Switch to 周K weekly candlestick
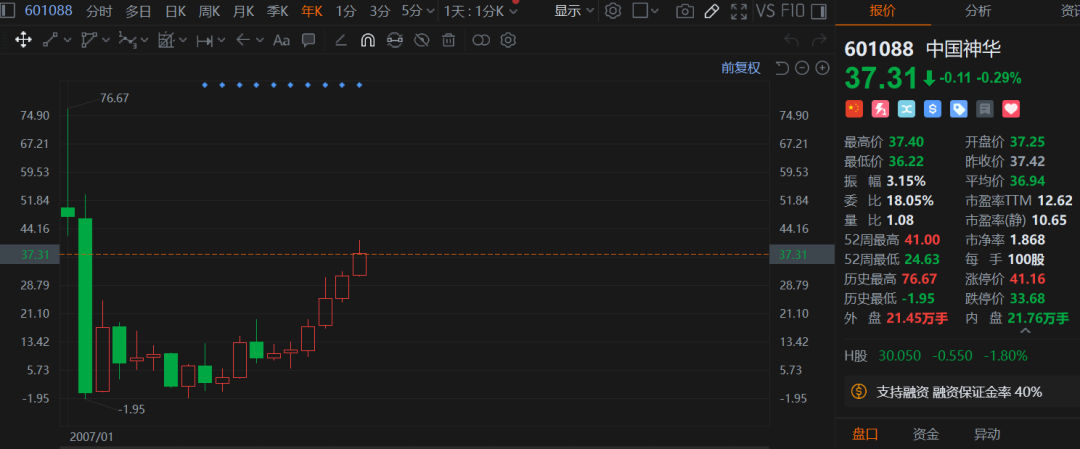This screenshot has width=1080, height=449. tap(209, 11)
